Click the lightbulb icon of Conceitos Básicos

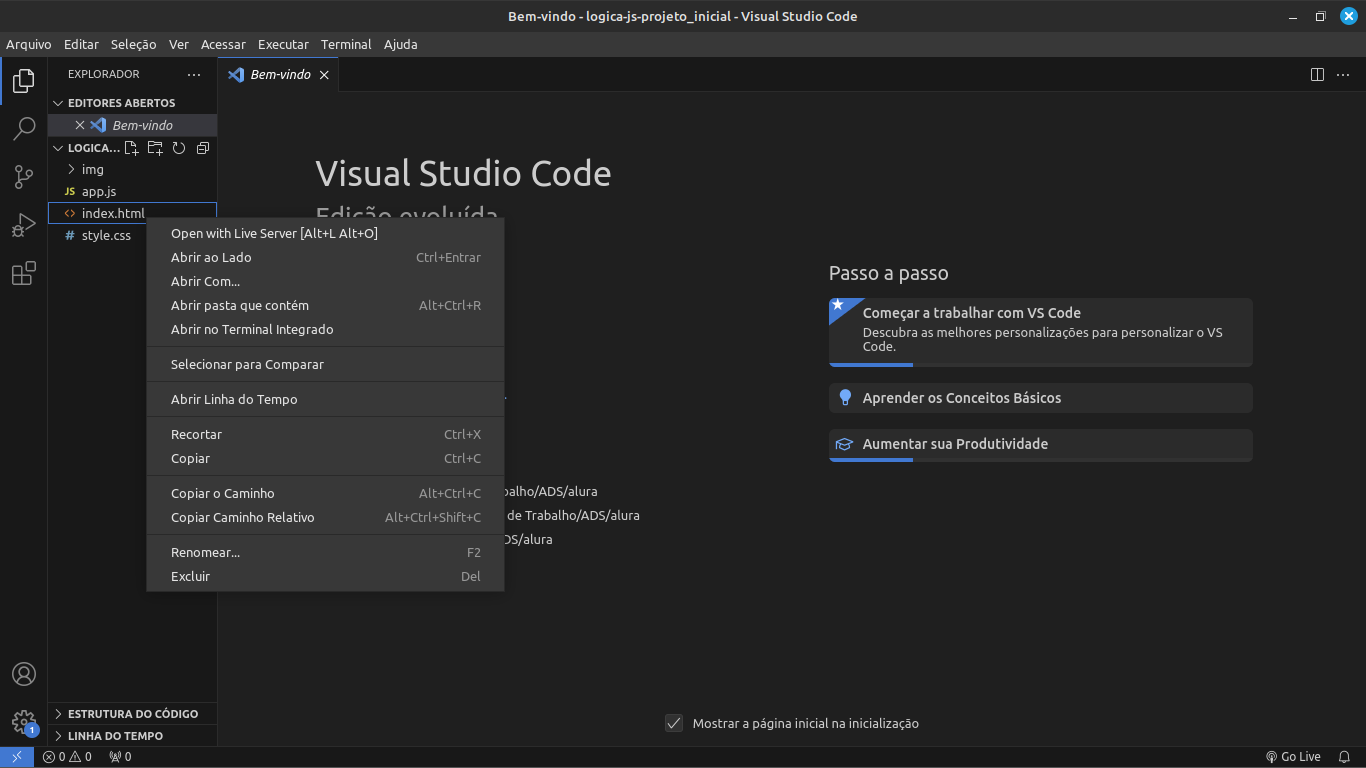tap(845, 397)
